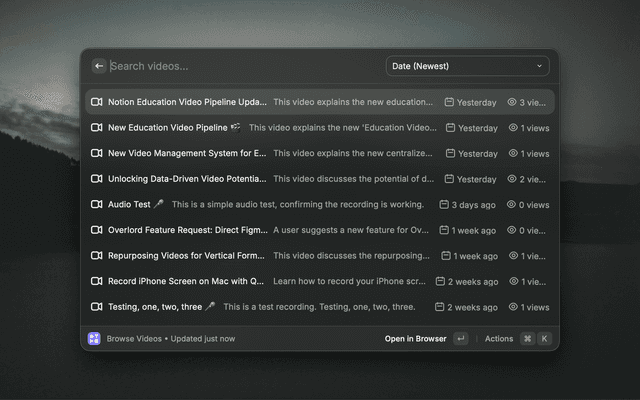Screen dimensions: 640x400
Task: Open the Actions menu
Action: pyautogui.click(x=498, y=338)
